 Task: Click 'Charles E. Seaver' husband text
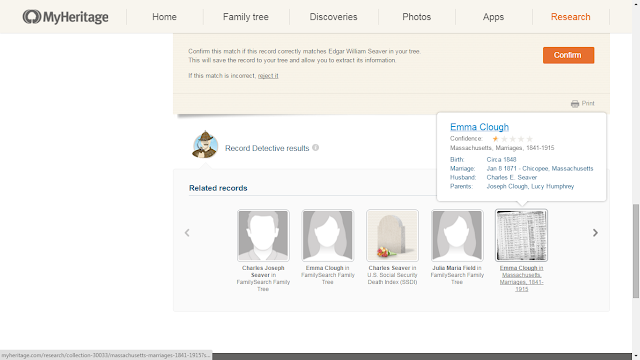coord(511,177)
